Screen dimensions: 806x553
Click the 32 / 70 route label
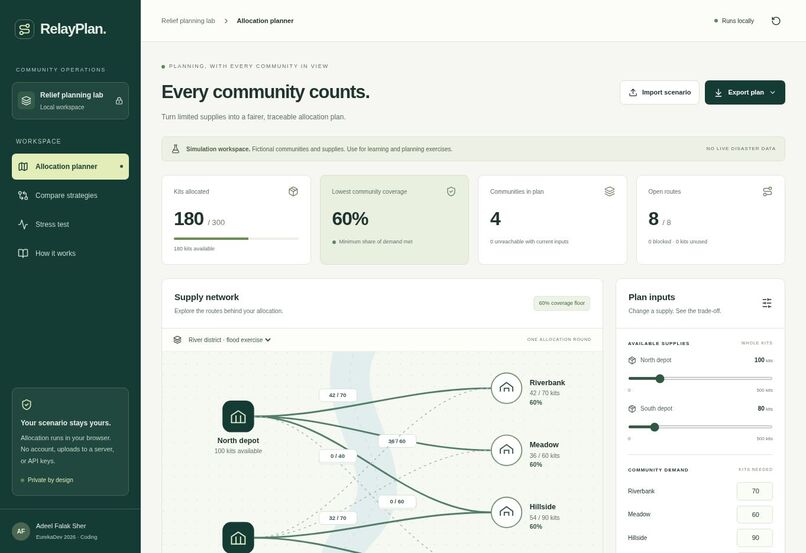338,518
